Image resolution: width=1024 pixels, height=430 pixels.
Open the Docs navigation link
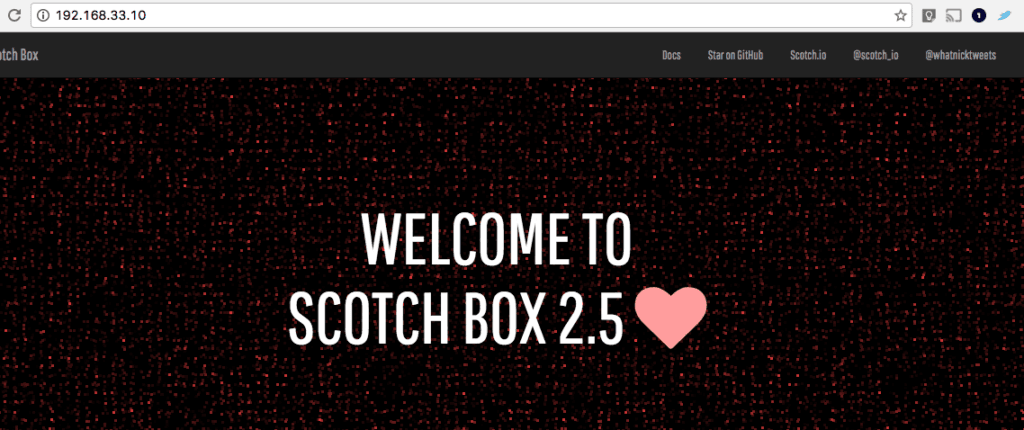click(671, 56)
